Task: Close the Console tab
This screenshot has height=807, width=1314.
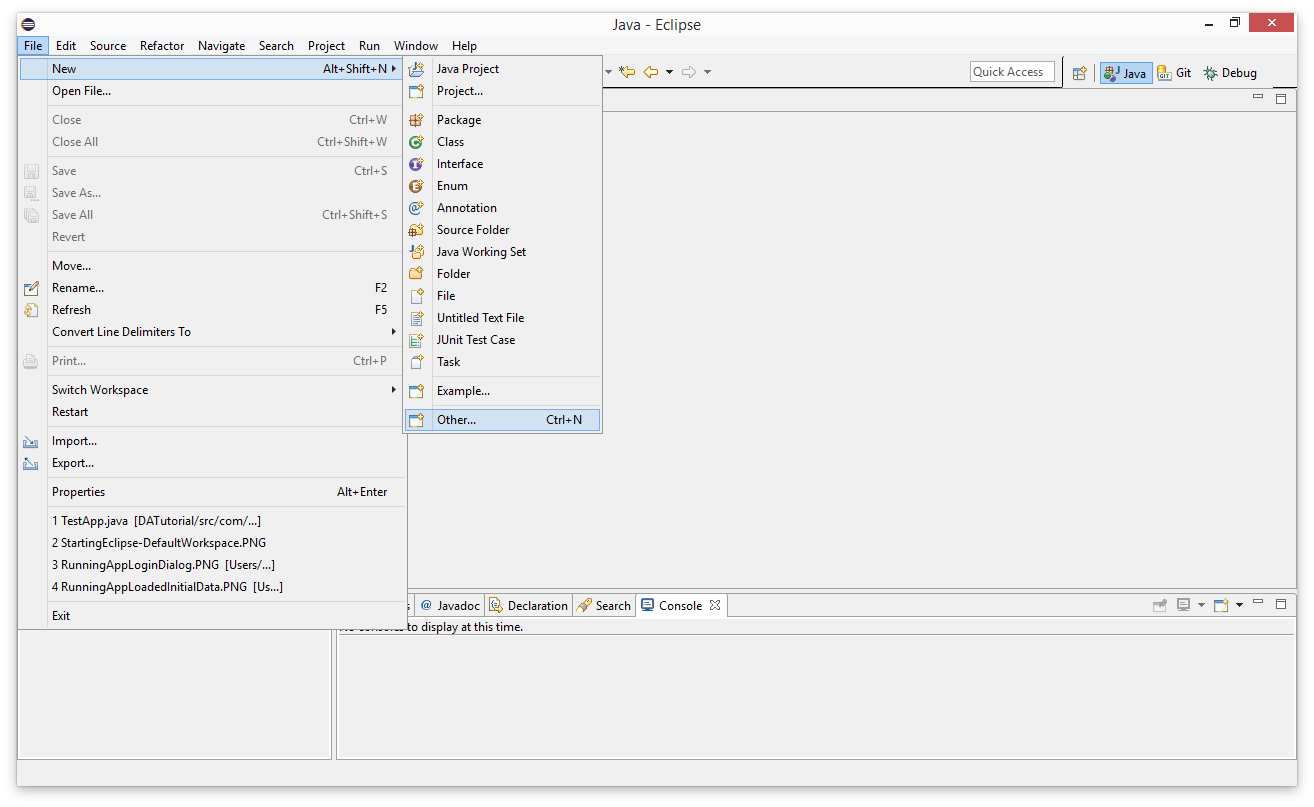Action: (715, 605)
